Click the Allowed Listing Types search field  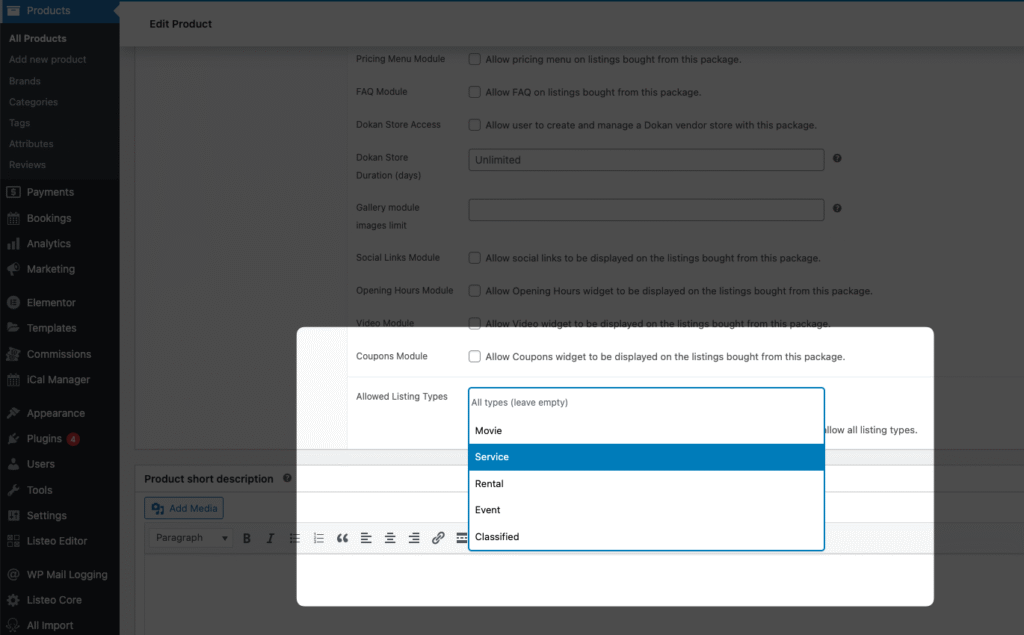[646, 402]
